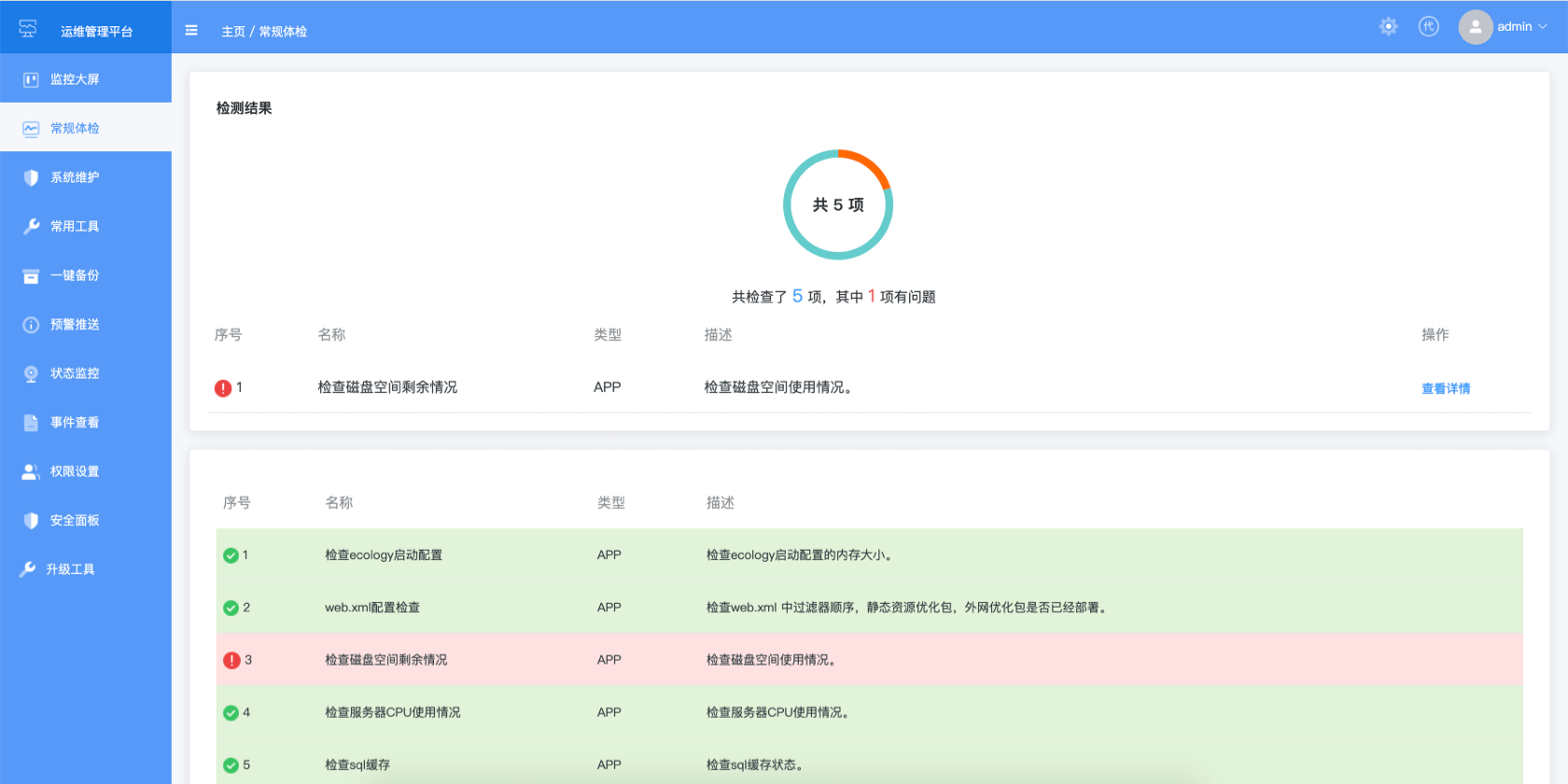Click the 预警推送 info icon
This screenshot has width=1568, height=784.
[x=31, y=325]
